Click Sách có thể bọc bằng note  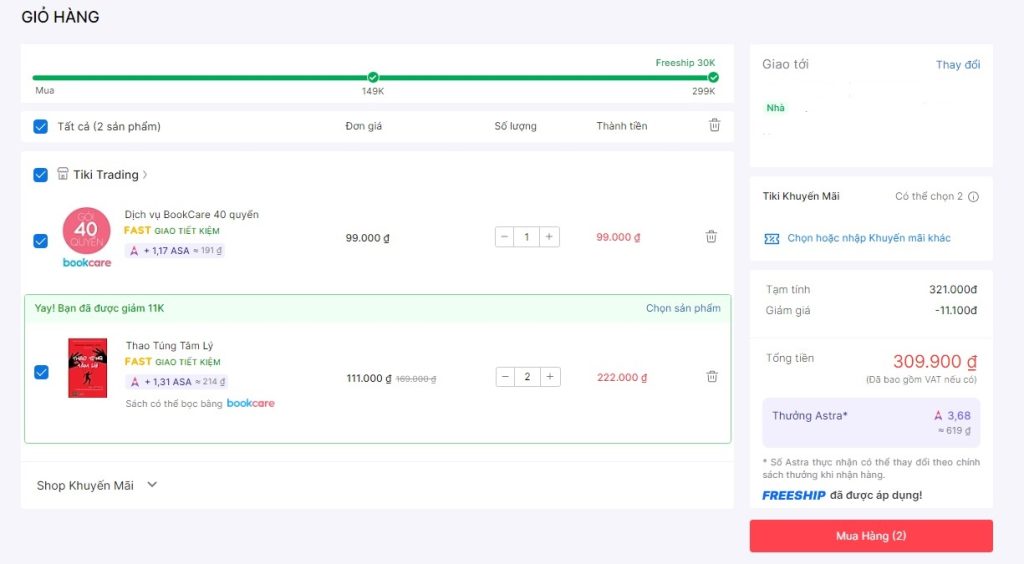pyautogui.click(x=174, y=404)
